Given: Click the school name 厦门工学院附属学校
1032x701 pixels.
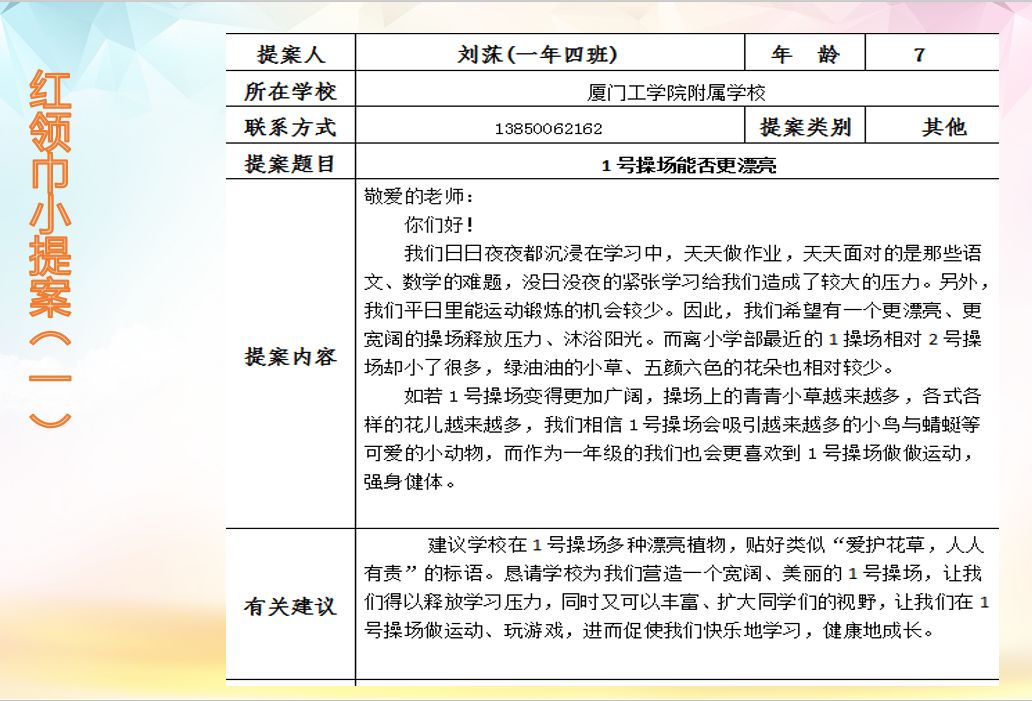Looking at the screenshot, I should click(676, 93).
